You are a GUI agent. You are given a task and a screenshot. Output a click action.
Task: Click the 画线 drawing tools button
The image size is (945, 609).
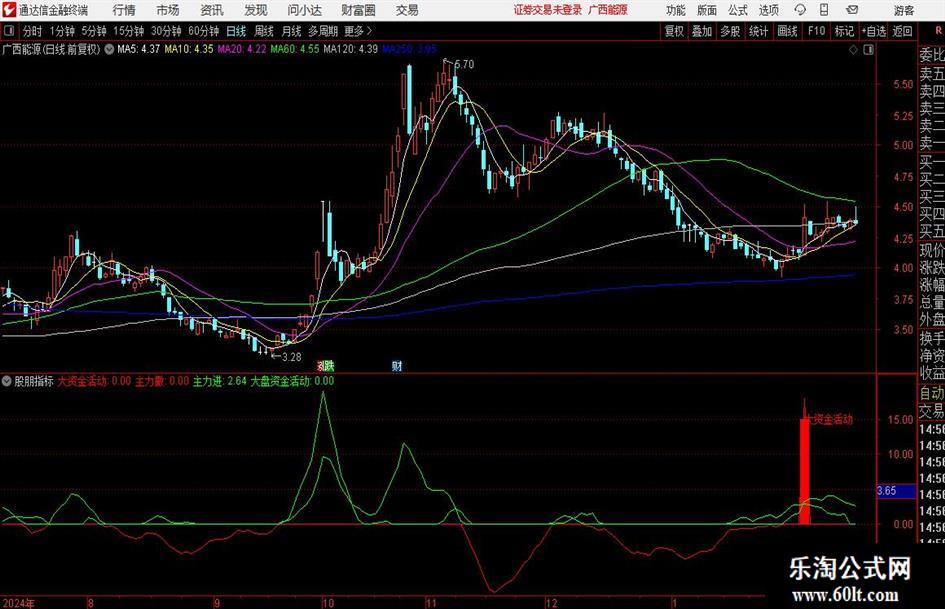[x=787, y=31]
